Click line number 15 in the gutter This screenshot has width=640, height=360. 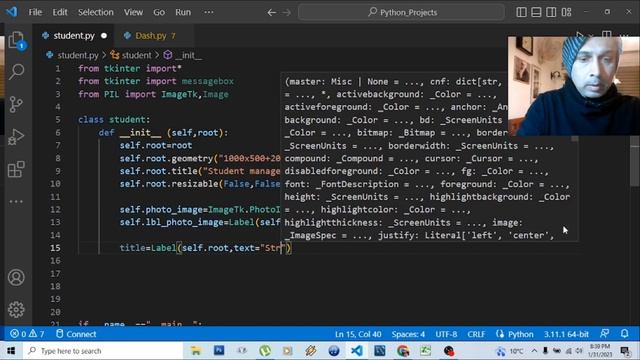click(x=56, y=248)
